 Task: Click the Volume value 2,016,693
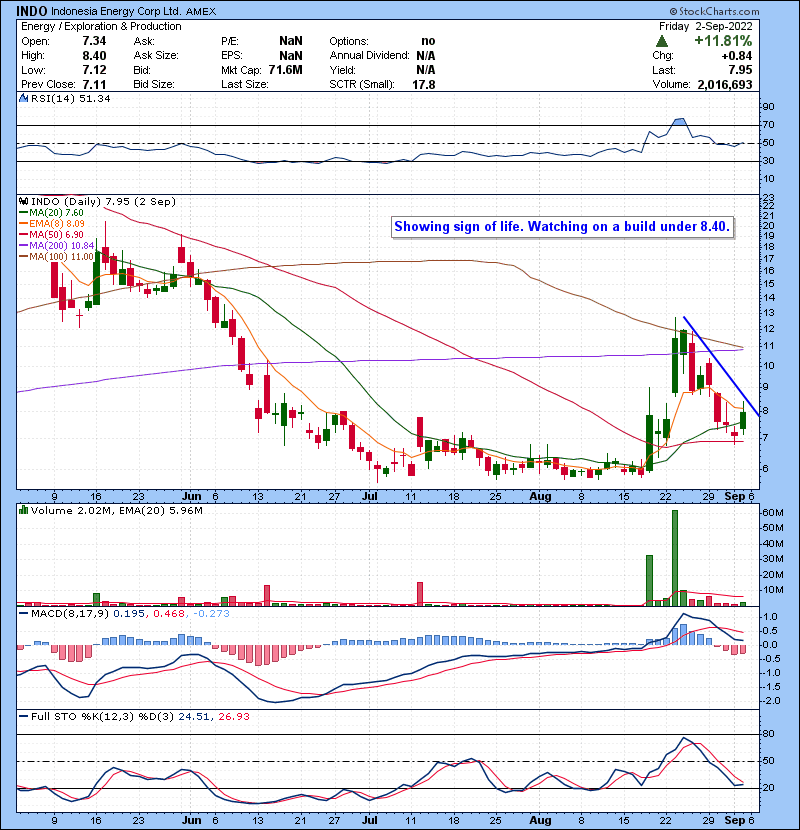point(725,84)
